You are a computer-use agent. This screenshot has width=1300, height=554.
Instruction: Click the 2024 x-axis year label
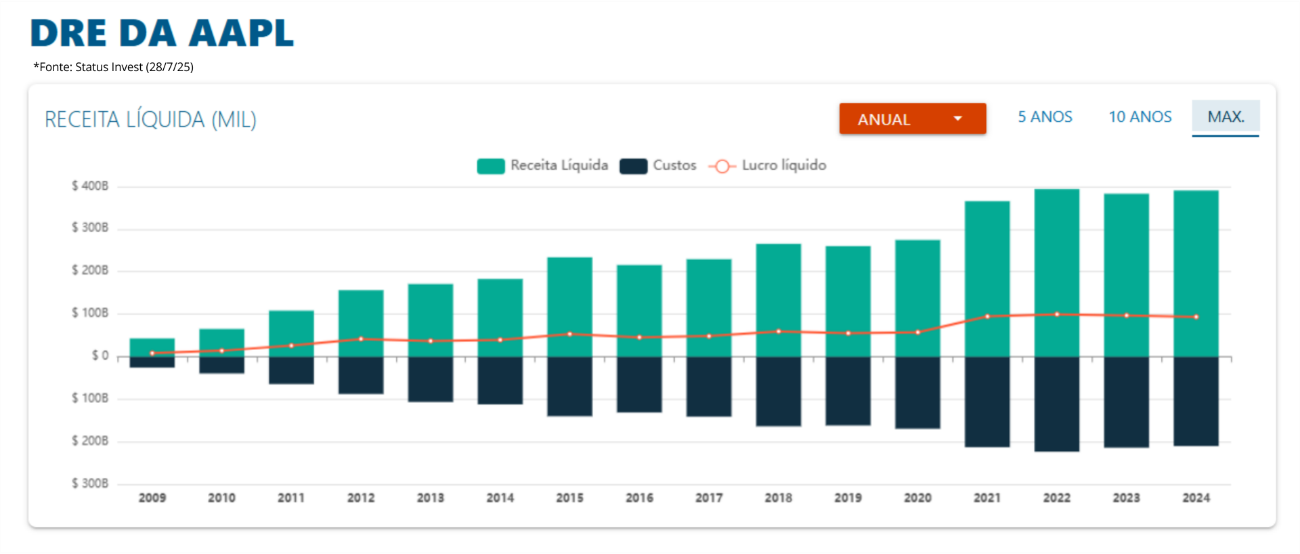(1195, 498)
